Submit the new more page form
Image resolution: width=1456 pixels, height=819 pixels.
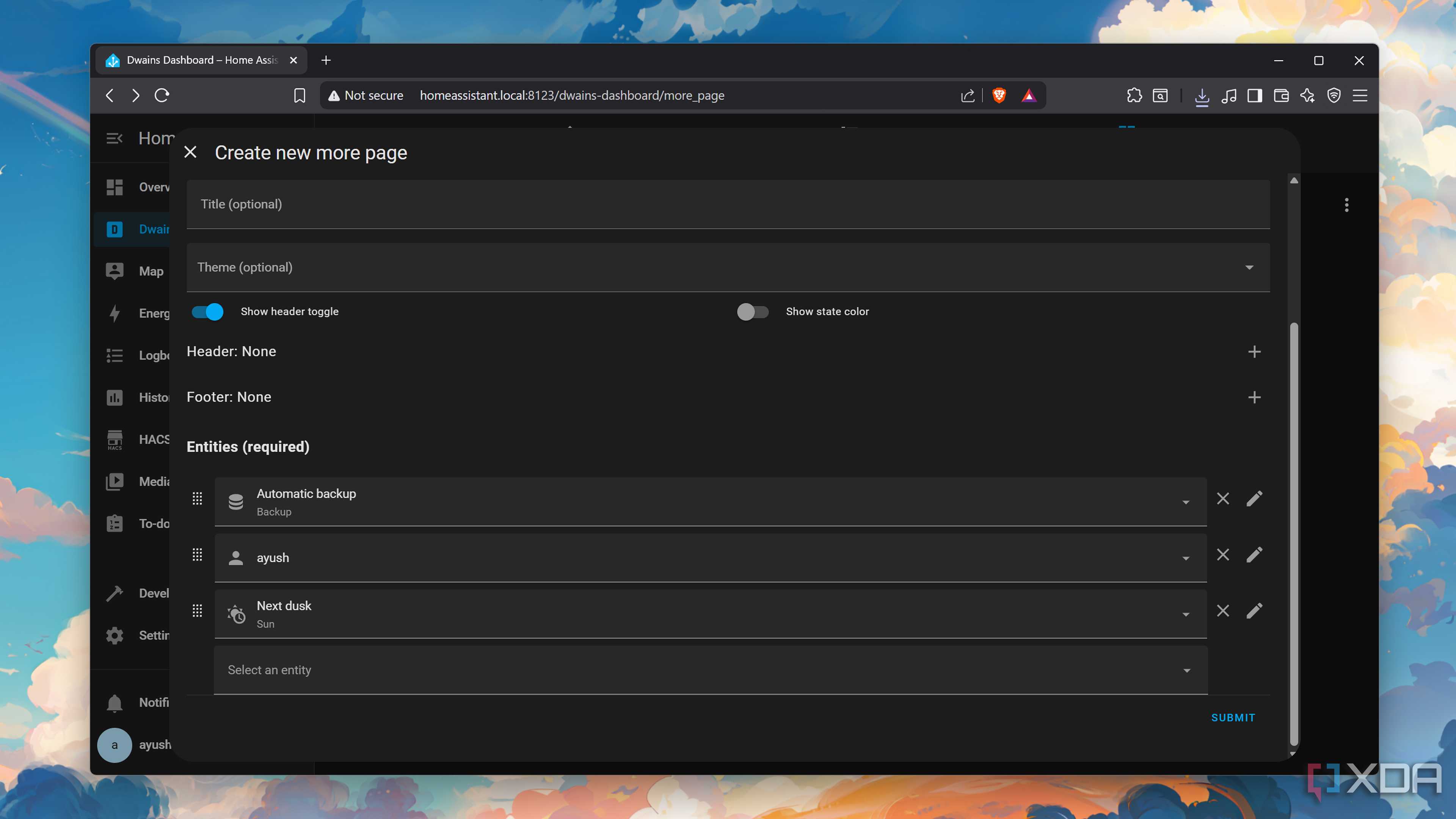(1233, 717)
